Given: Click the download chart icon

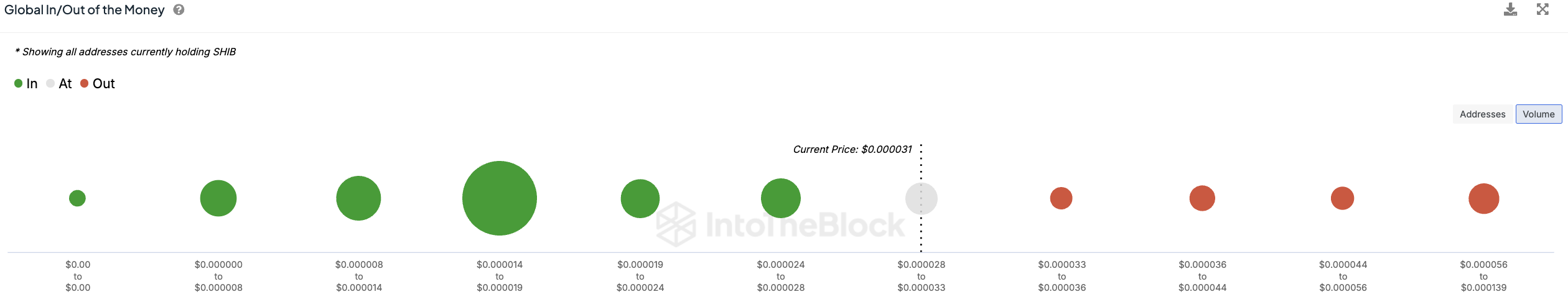Looking at the screenshot, I should pos(1510,9).
